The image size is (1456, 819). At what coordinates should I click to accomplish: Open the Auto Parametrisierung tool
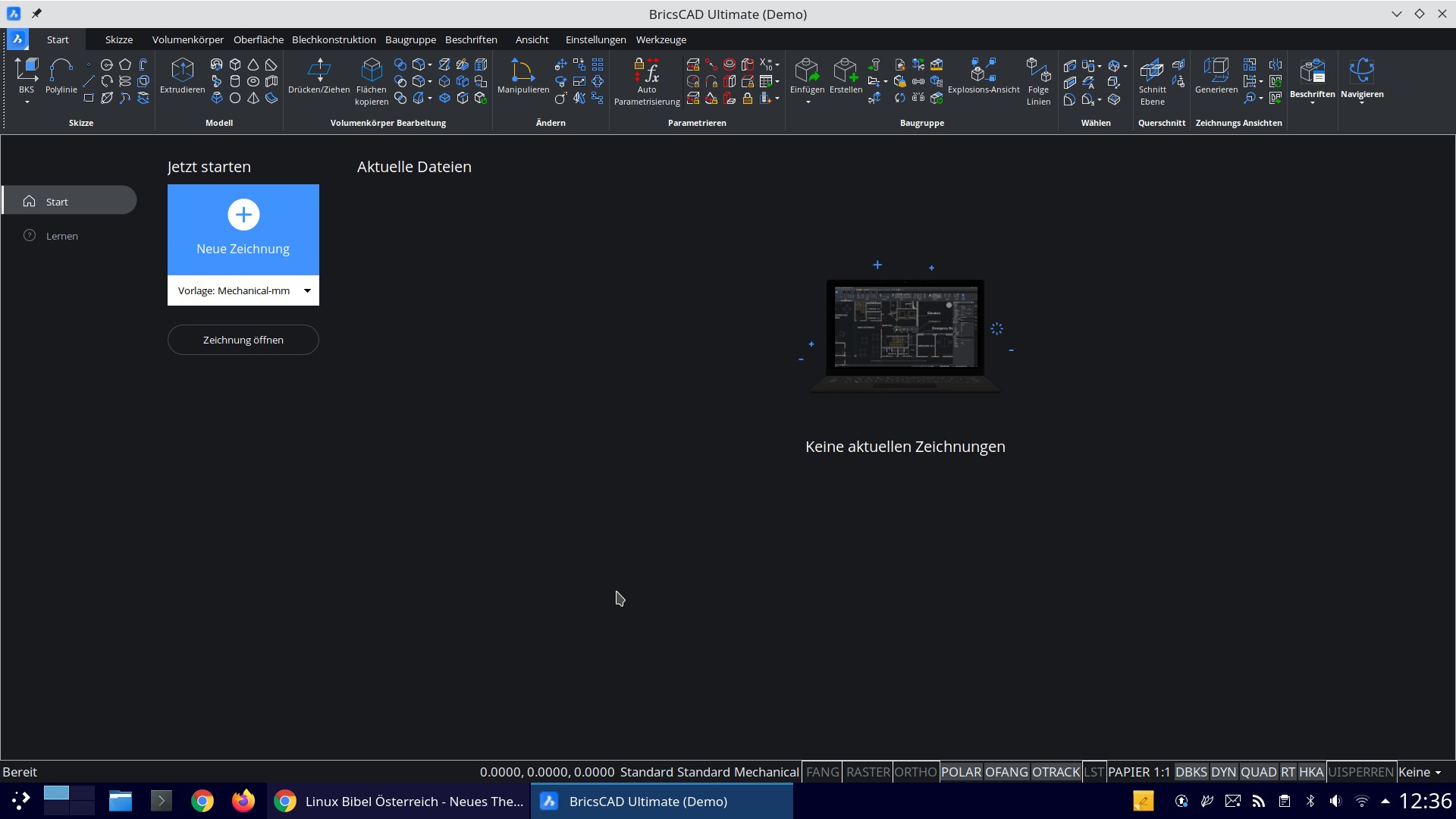point(647,78)
